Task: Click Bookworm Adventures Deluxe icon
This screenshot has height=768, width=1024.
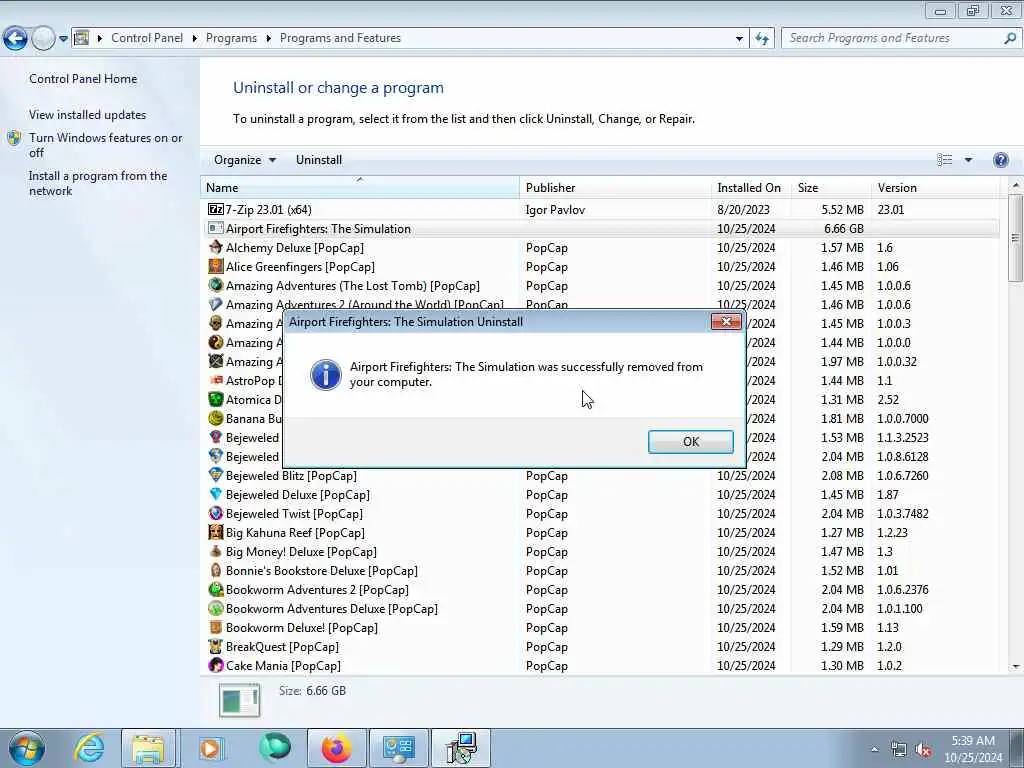Action: (x=216, y=608)
